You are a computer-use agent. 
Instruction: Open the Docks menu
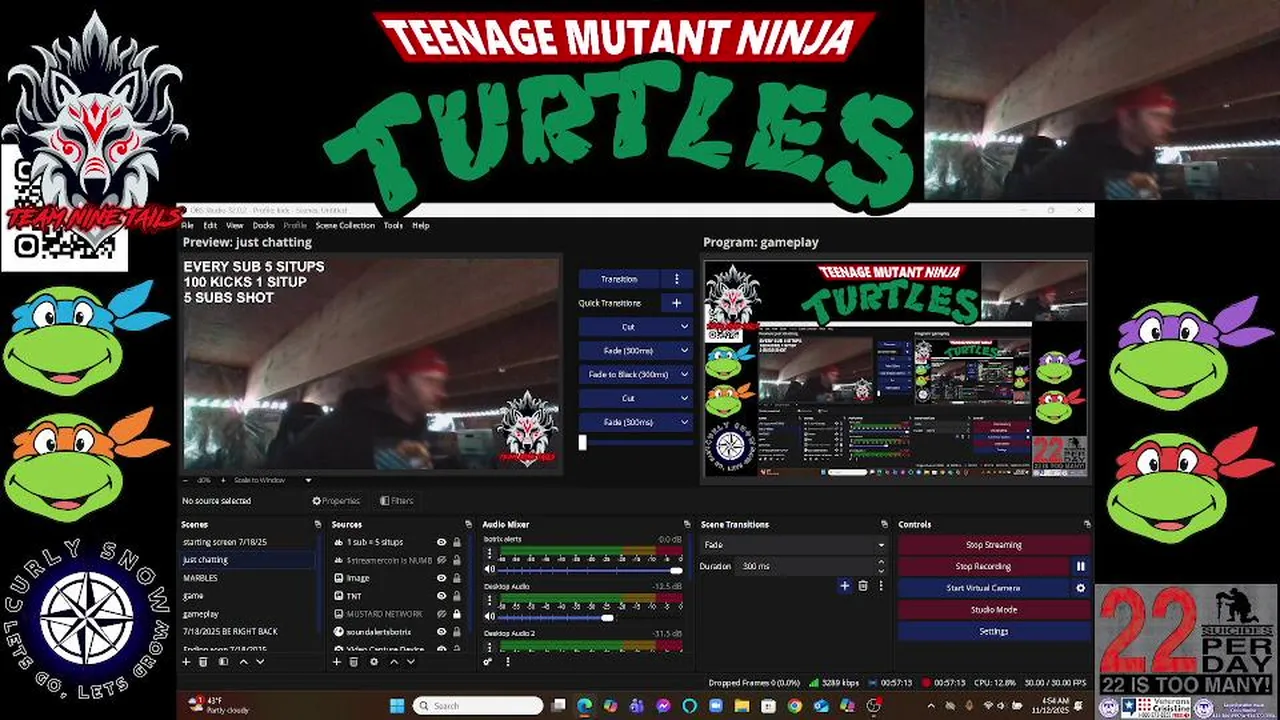tap(264, 225)
